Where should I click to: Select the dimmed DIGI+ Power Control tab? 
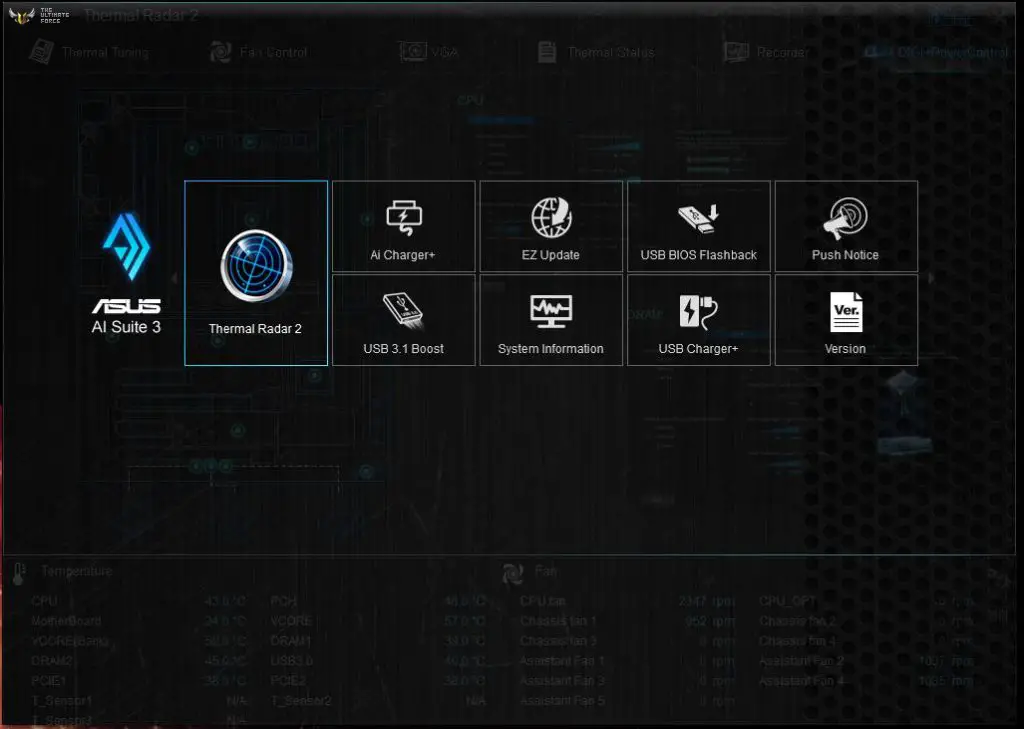[x=936, y=52]
